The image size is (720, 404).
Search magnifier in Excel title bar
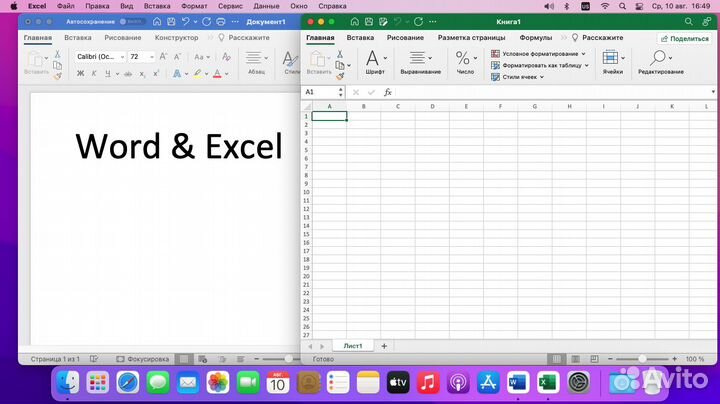pos(688,22)
